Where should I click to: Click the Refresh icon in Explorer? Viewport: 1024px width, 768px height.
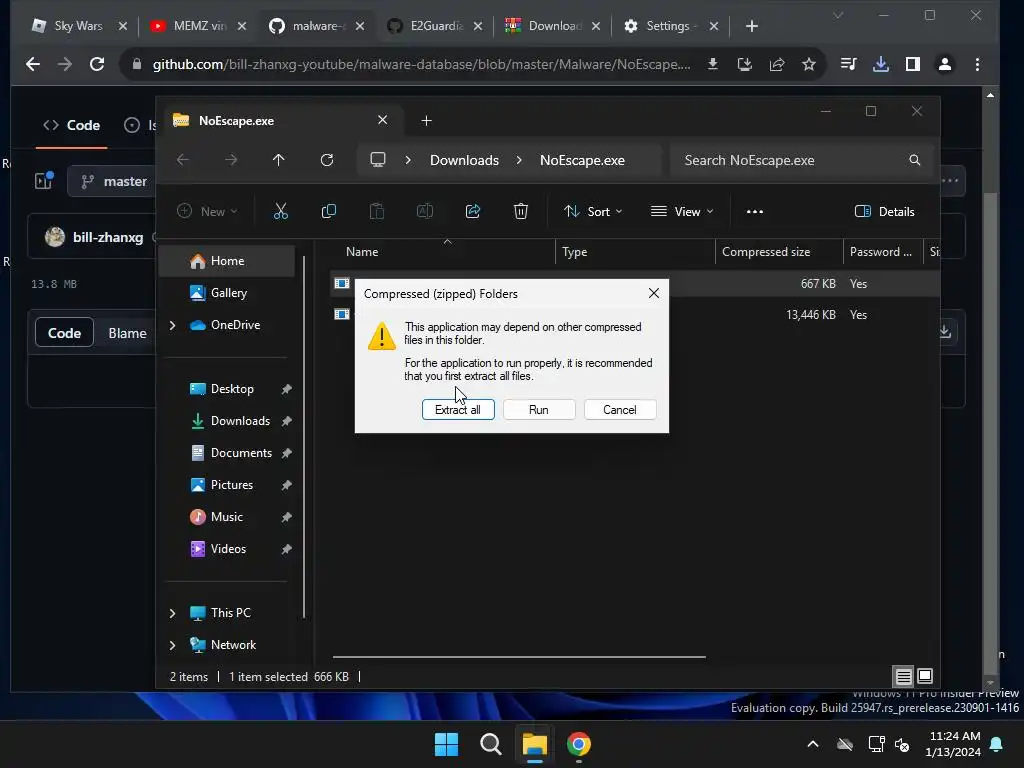click(x=327, y=160)
